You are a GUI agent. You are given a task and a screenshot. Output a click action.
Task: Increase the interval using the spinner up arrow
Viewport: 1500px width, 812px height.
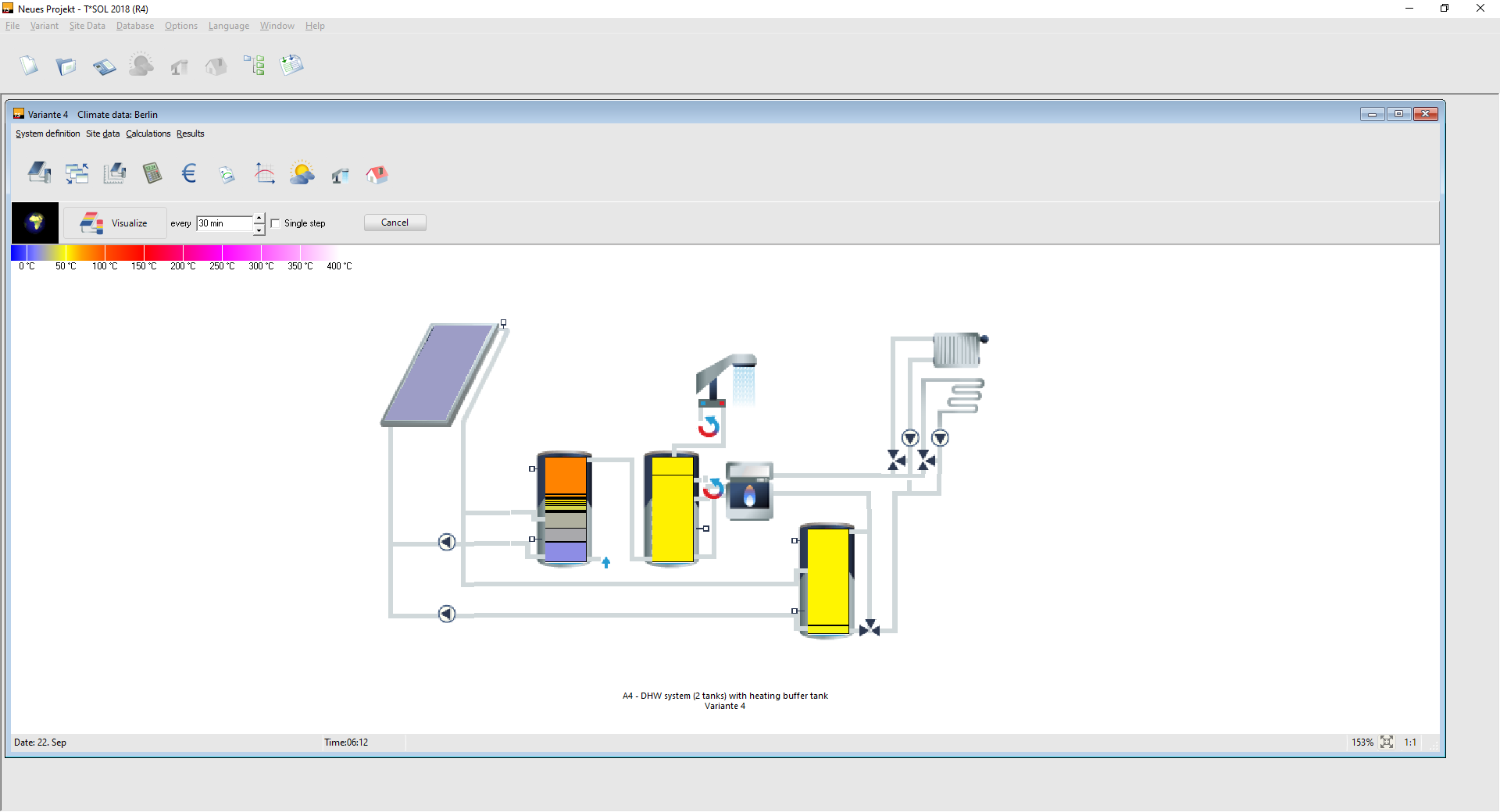(x=259, y=218)
